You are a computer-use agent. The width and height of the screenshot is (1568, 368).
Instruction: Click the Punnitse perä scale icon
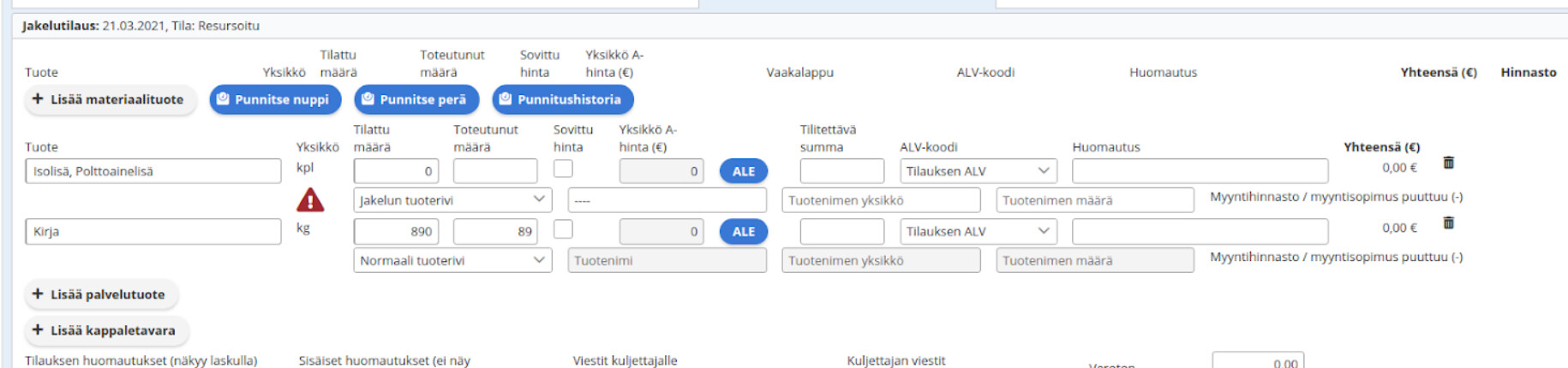pyautogui.click(x=368, y=99)
